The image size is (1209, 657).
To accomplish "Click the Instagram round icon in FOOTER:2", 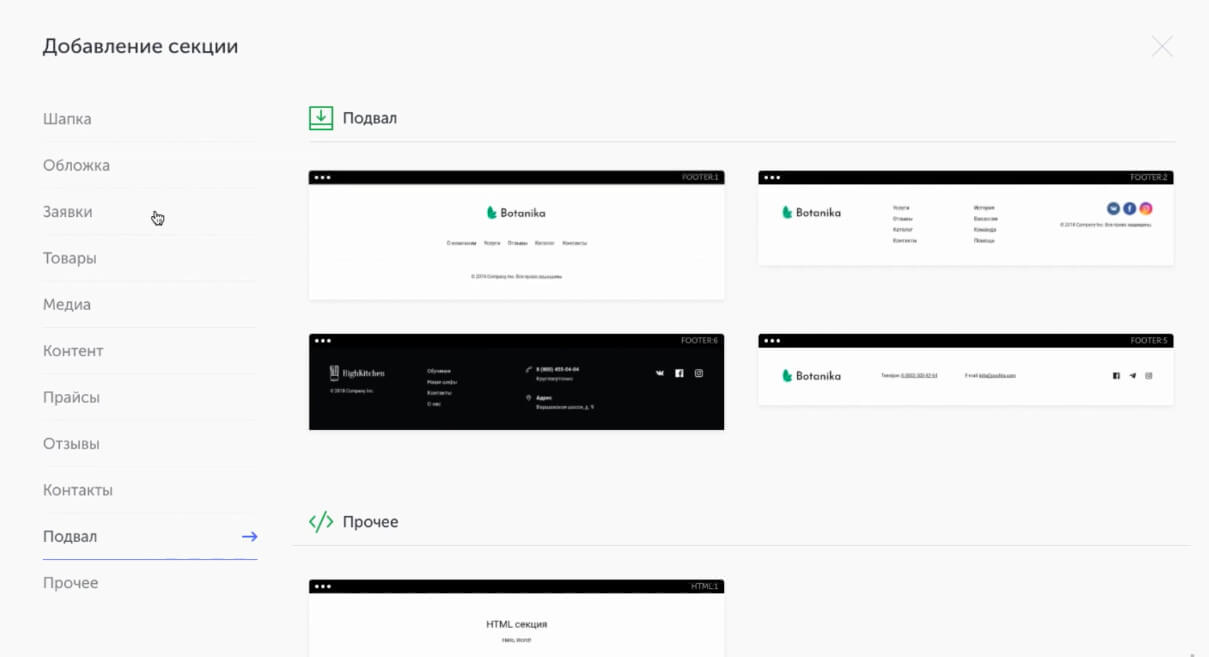I will (x=1146, y=208).
